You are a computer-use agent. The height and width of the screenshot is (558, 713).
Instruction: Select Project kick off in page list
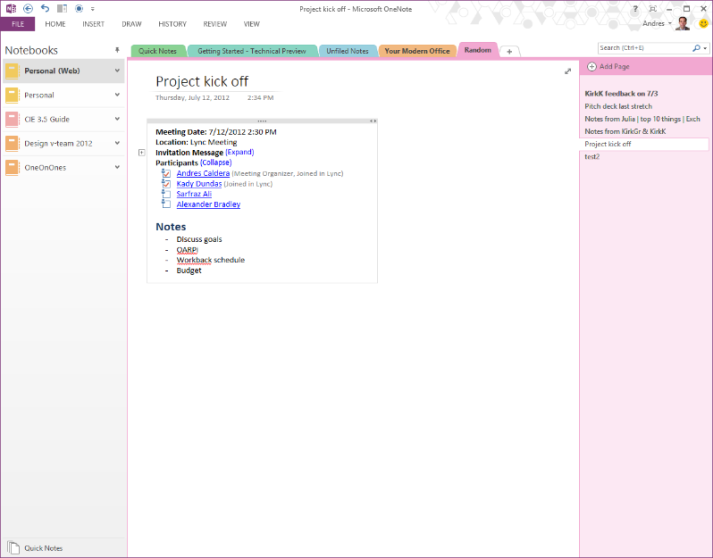644,144
